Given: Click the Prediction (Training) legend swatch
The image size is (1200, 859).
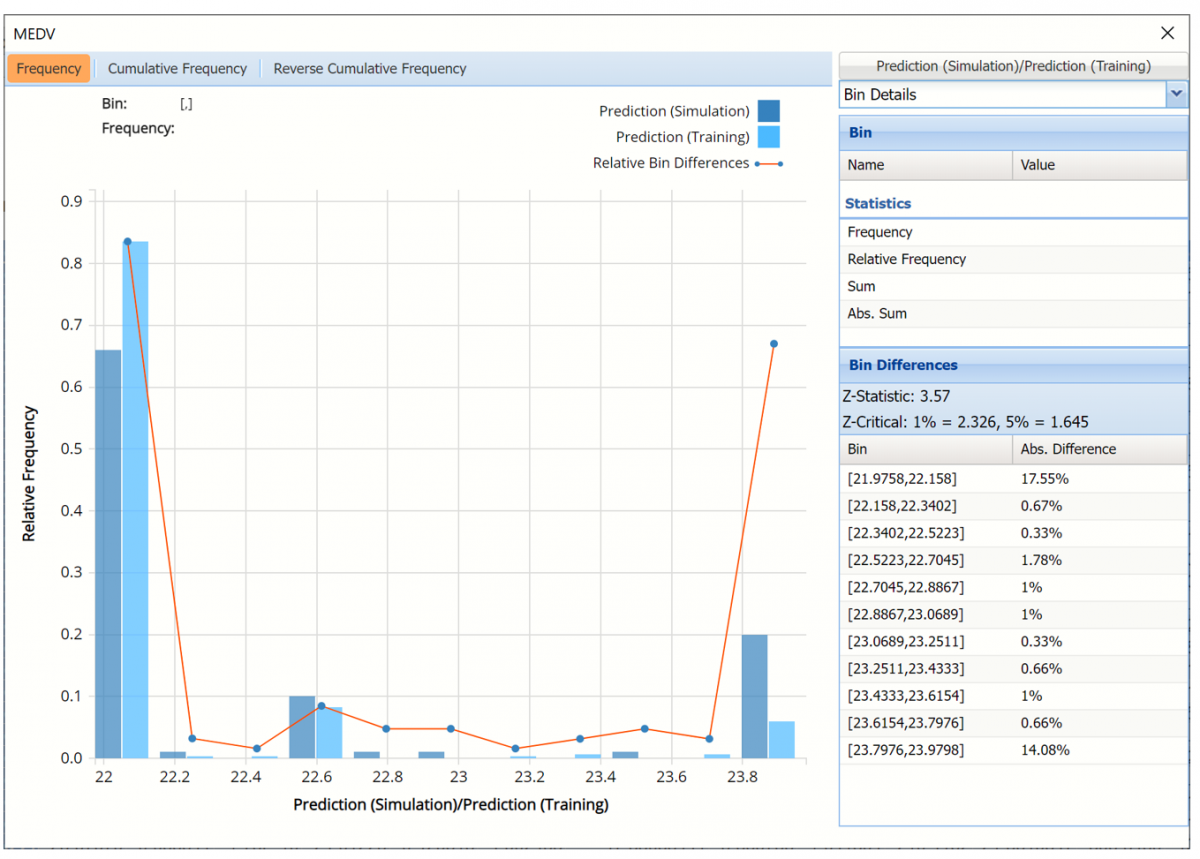Looking at the screenshot, I should [x=768, y=137].
